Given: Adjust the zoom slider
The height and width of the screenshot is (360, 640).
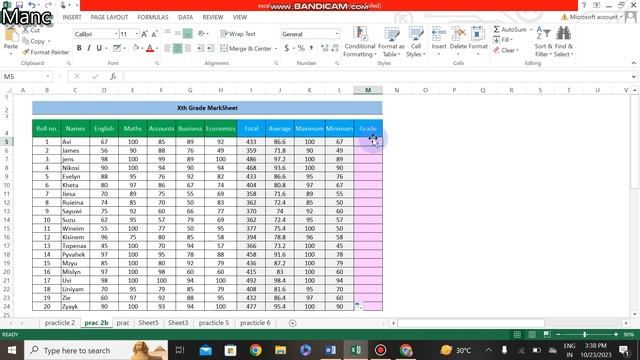Looking at the screenshot, I should pyautogui.click(x=584, y=334).
